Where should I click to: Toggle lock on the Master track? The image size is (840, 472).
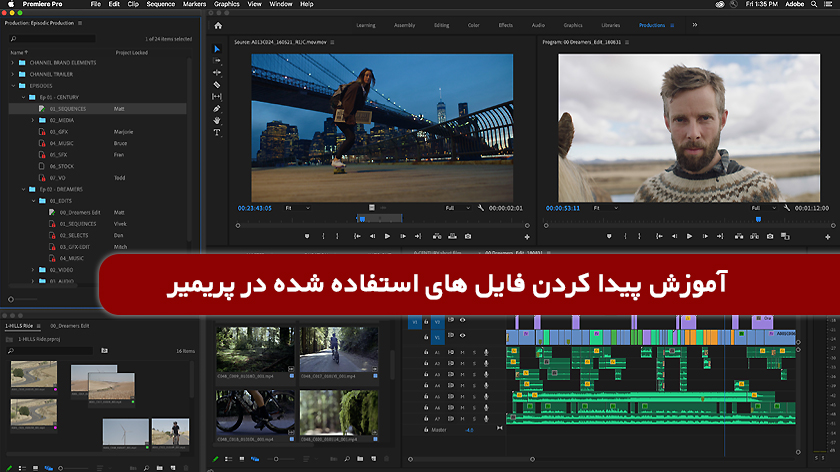426,430
